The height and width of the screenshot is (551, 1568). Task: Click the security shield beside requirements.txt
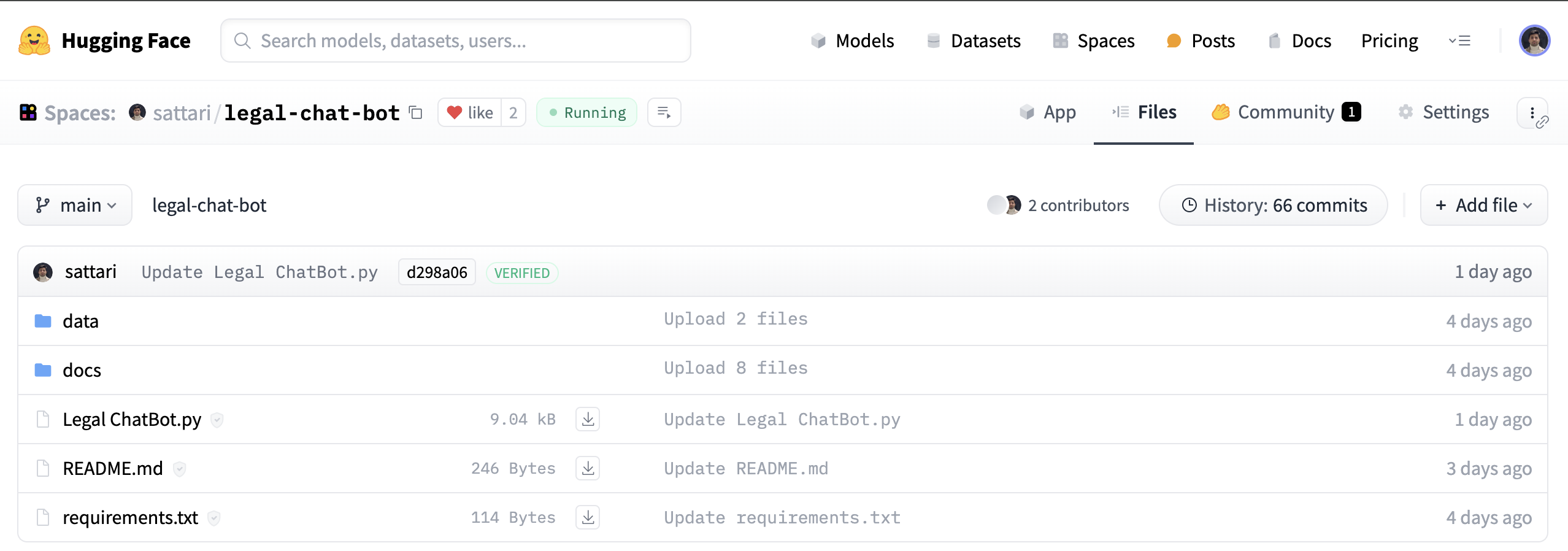click(213, 518)
